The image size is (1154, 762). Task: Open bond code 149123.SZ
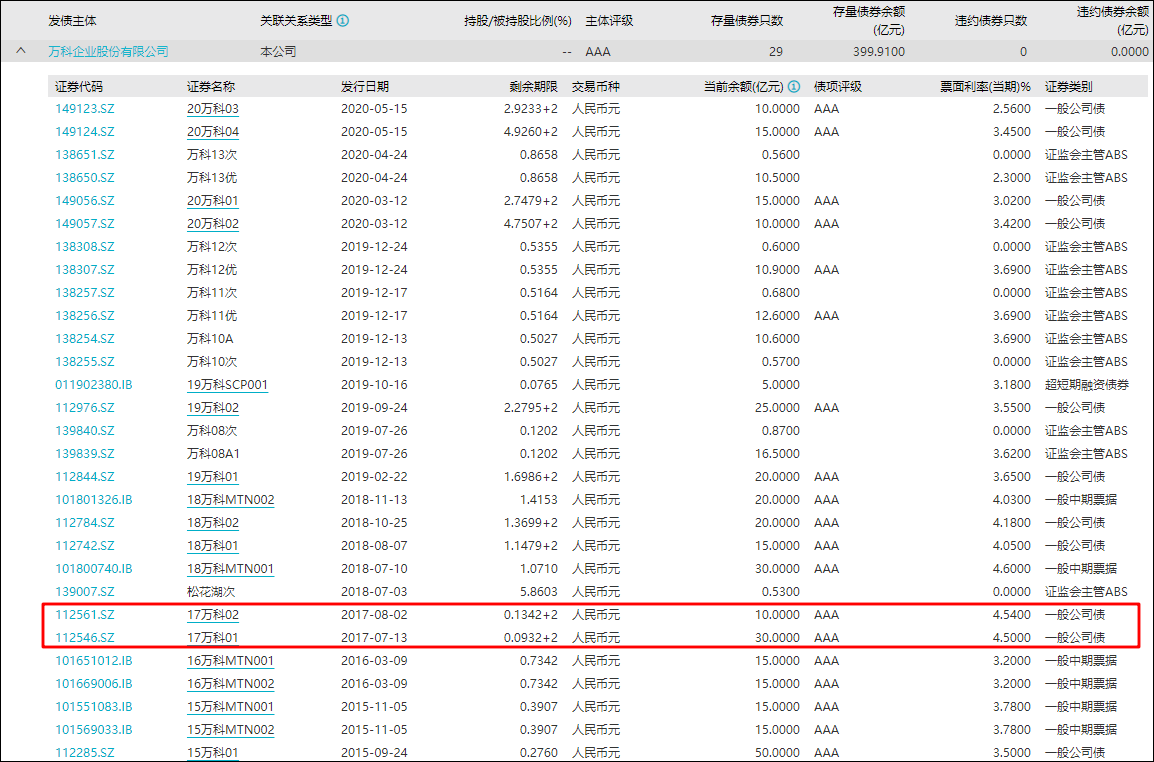[85, 109]
